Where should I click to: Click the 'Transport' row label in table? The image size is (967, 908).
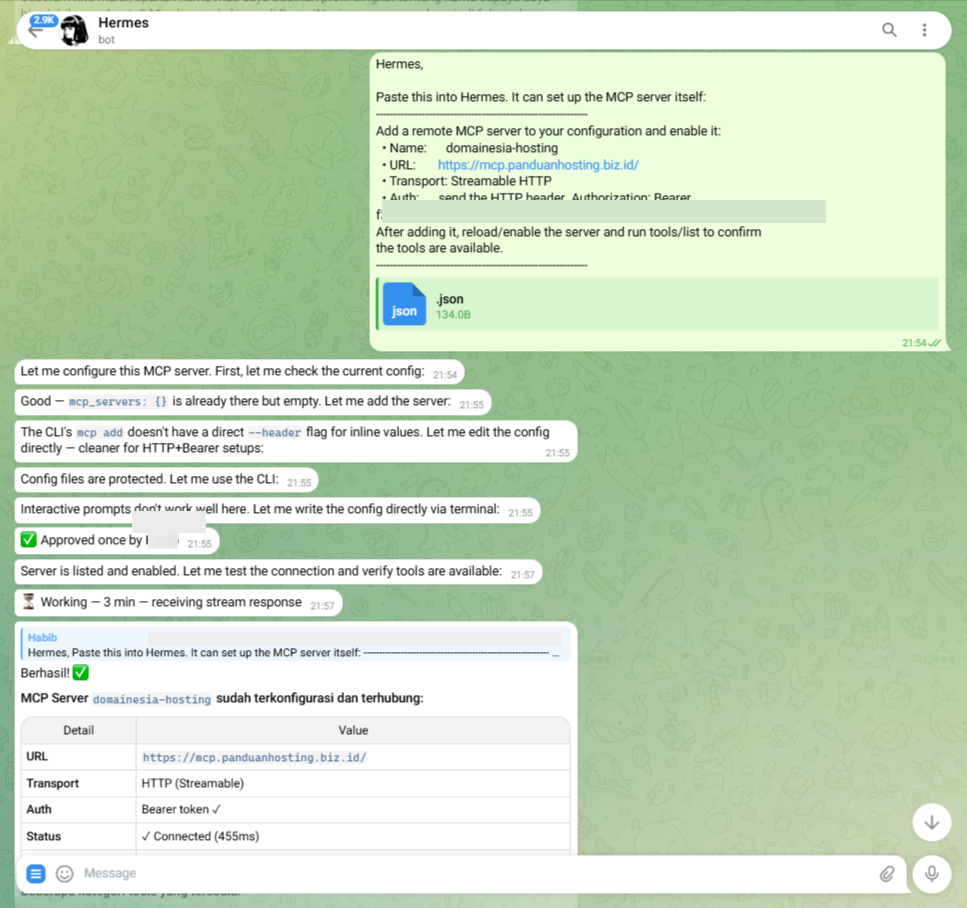pyautogui.click(x=52, y=783)
